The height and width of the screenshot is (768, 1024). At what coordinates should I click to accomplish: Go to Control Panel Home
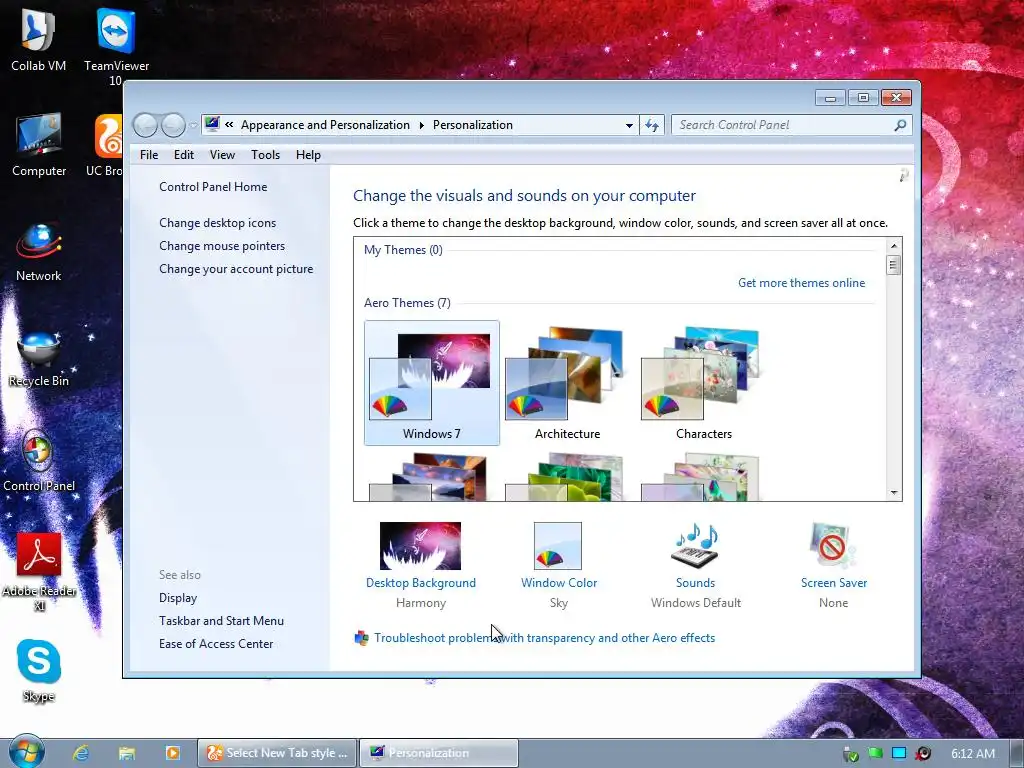pos(213,187)
